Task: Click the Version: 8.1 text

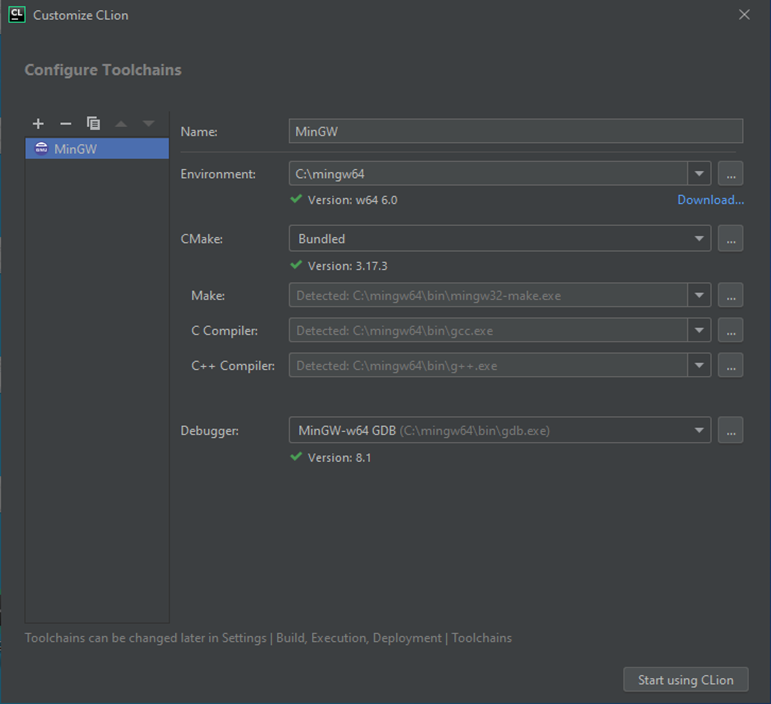Action: 339,458
